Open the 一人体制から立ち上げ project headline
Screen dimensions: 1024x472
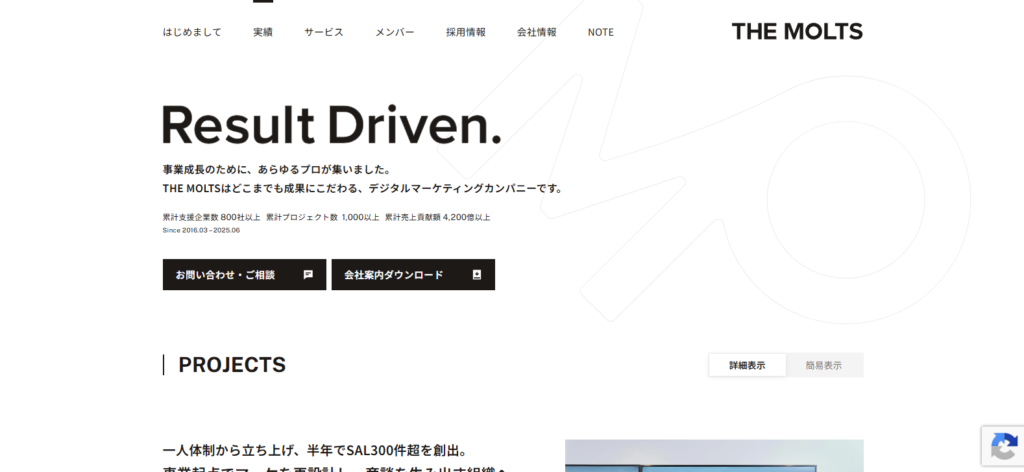[x=334, y=461]
